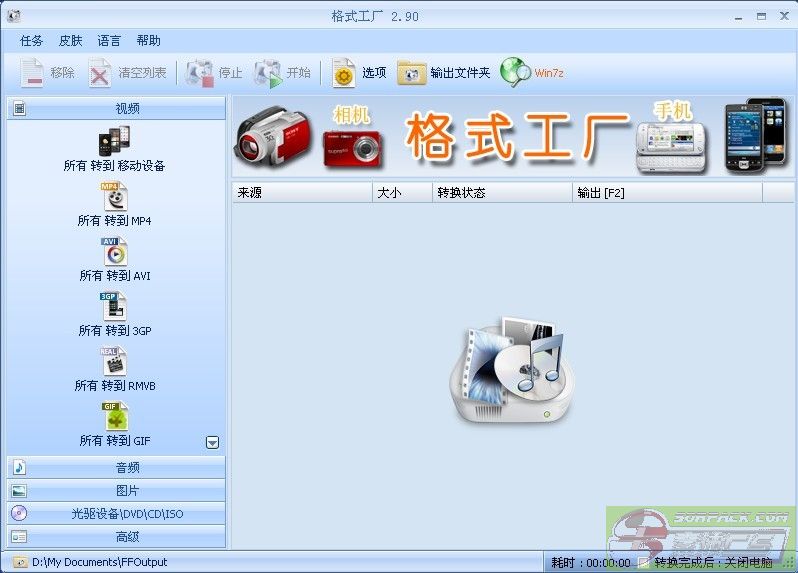Image resolution: width=798 pixels, height=573 pixels.
Task: Click the All to Mobile Device icon
Action: click(114, 142)
